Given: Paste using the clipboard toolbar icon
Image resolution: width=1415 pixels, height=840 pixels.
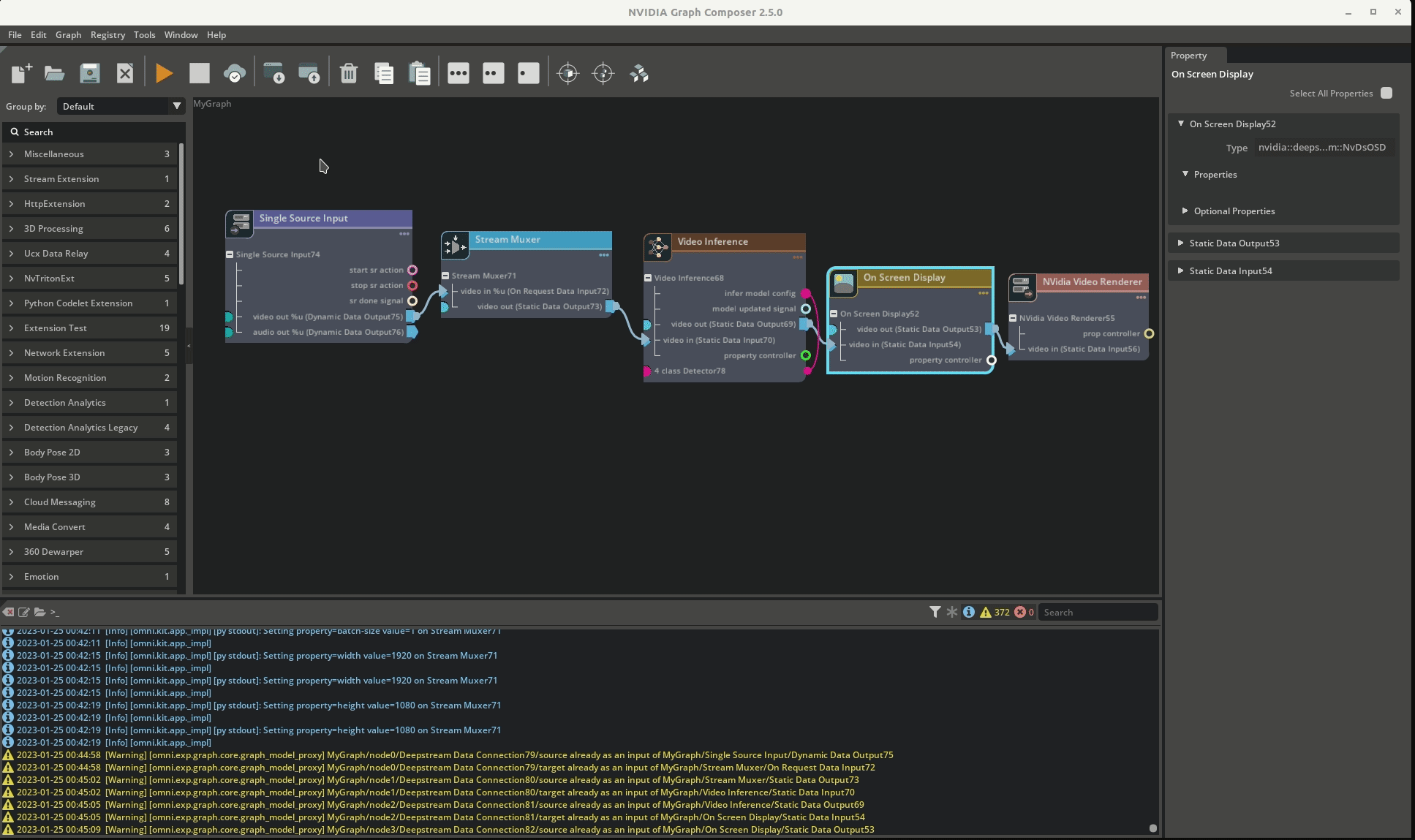Looking at the screenshot, I should coord(420,73).
